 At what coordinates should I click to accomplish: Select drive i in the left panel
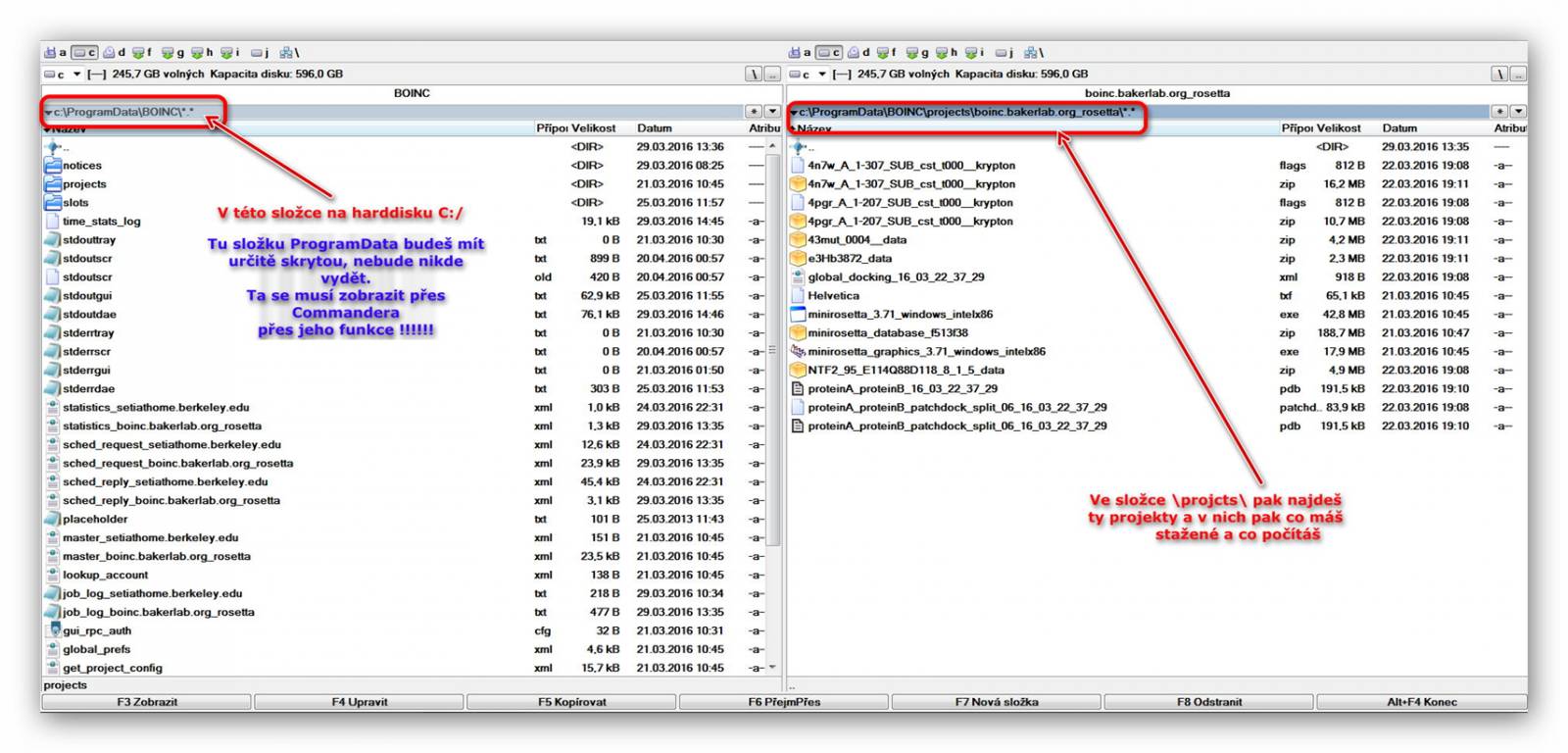click(x=230, y=53)
